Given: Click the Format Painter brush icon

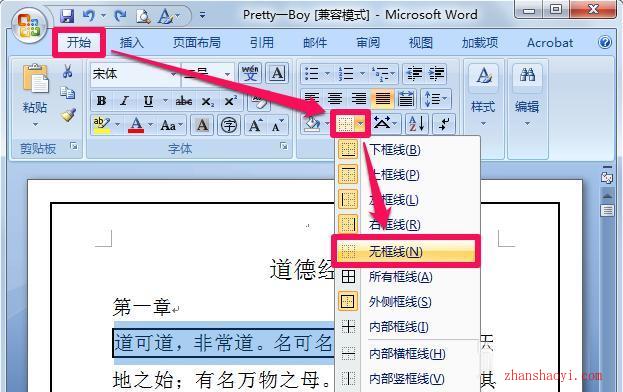Looking at the screenshot, I should [68, 114].
